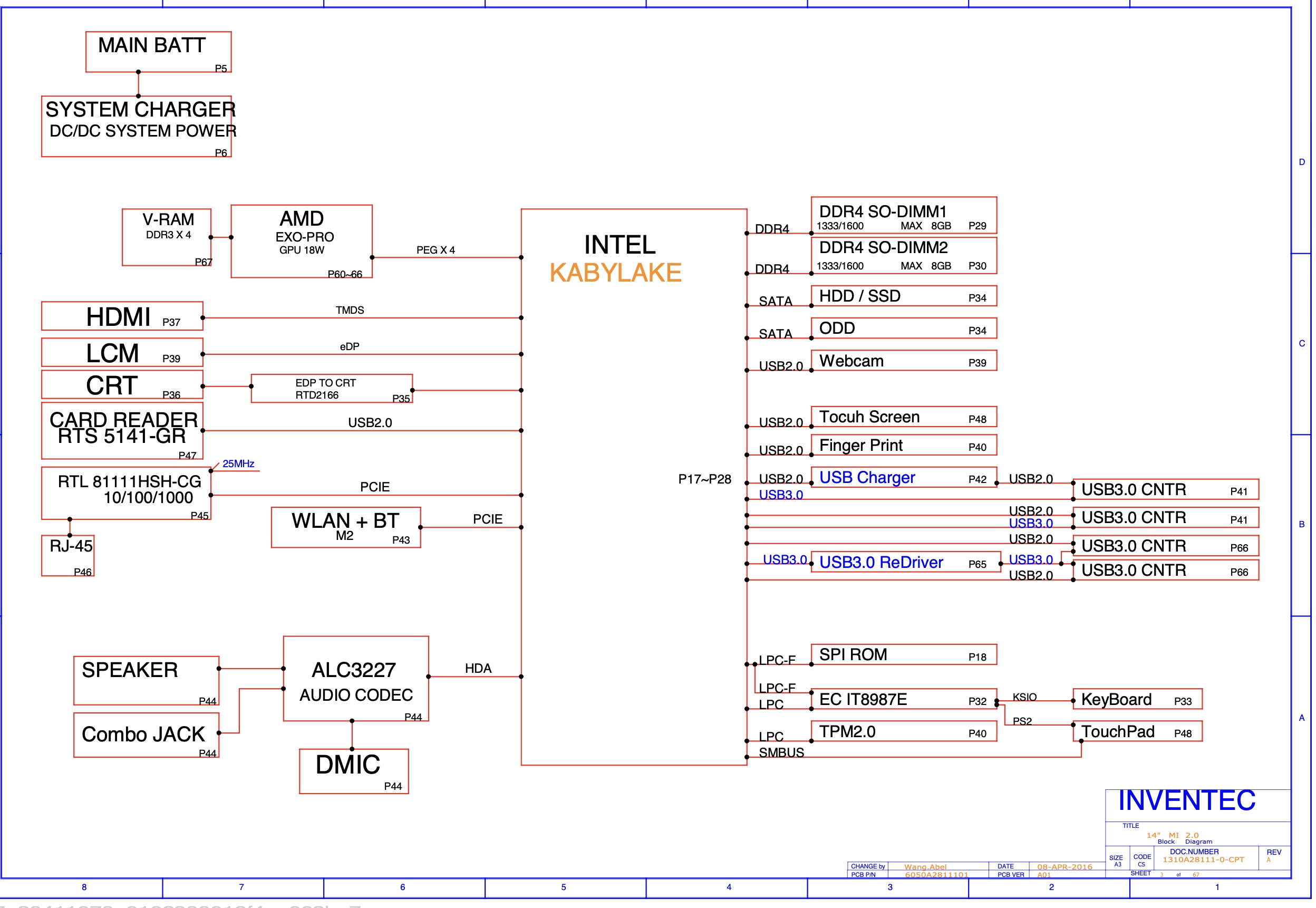Click the DDR4 SO-DIMM2 block
This screenshot has height=908, width=1316.
[x=904, y=255]
